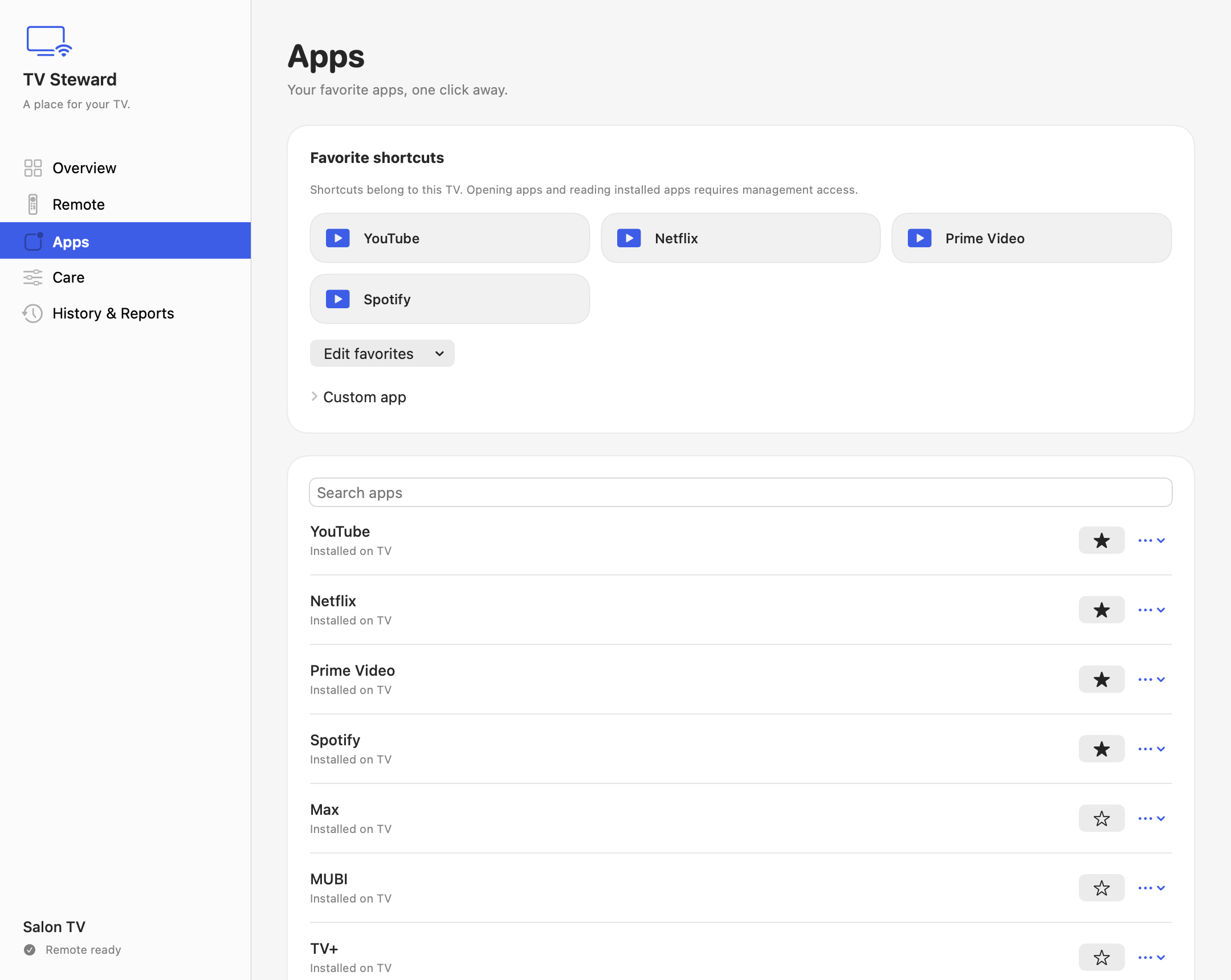Select the Max app list row name
The width and height of the screenshot is (1231, 980).
324,809
